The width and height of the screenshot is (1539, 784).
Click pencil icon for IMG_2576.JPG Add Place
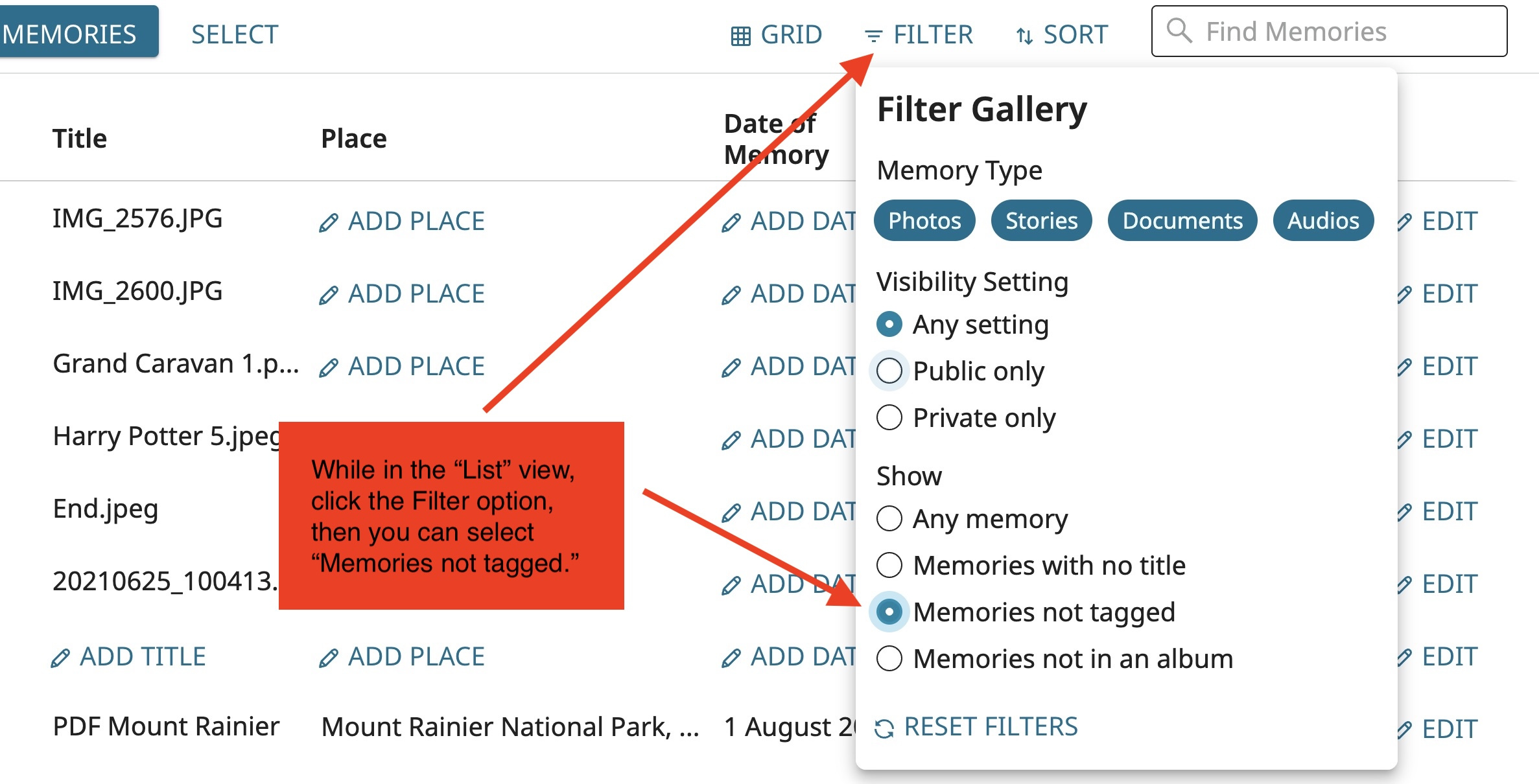(329, 223)
